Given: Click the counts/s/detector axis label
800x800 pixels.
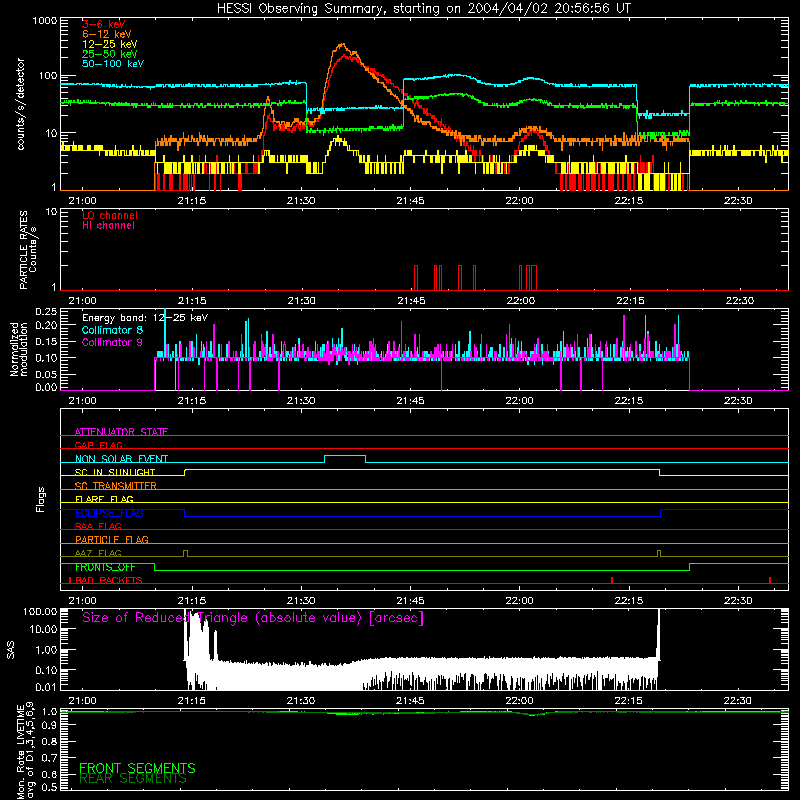Looking at the screenshot, I should click(x=20, y=104).
